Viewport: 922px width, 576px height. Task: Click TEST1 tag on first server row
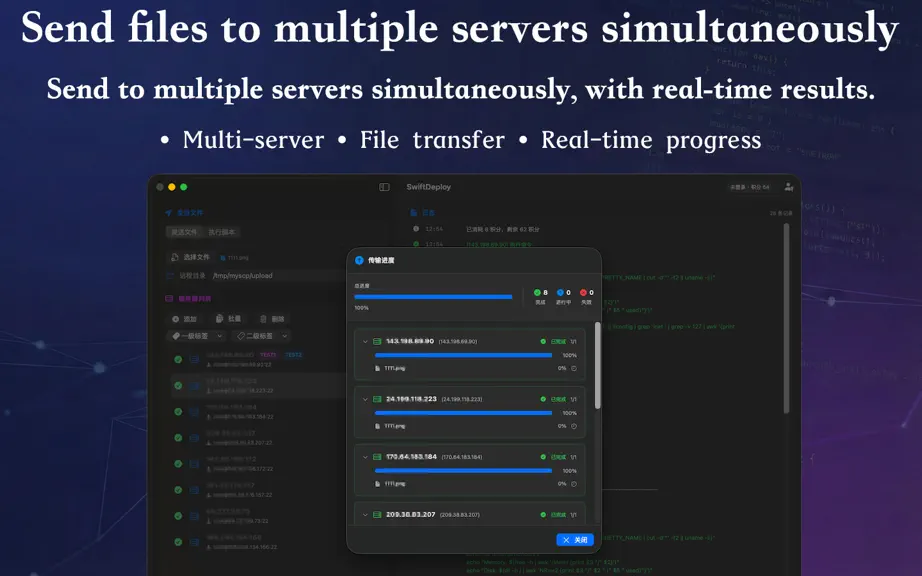coord(268,355)
